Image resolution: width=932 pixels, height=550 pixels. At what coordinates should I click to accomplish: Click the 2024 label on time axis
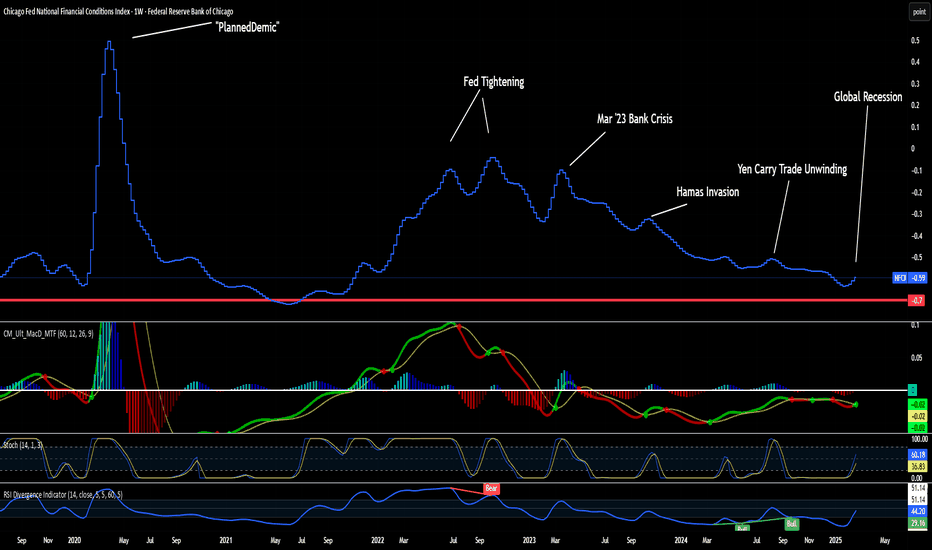(x=681, y=540)
